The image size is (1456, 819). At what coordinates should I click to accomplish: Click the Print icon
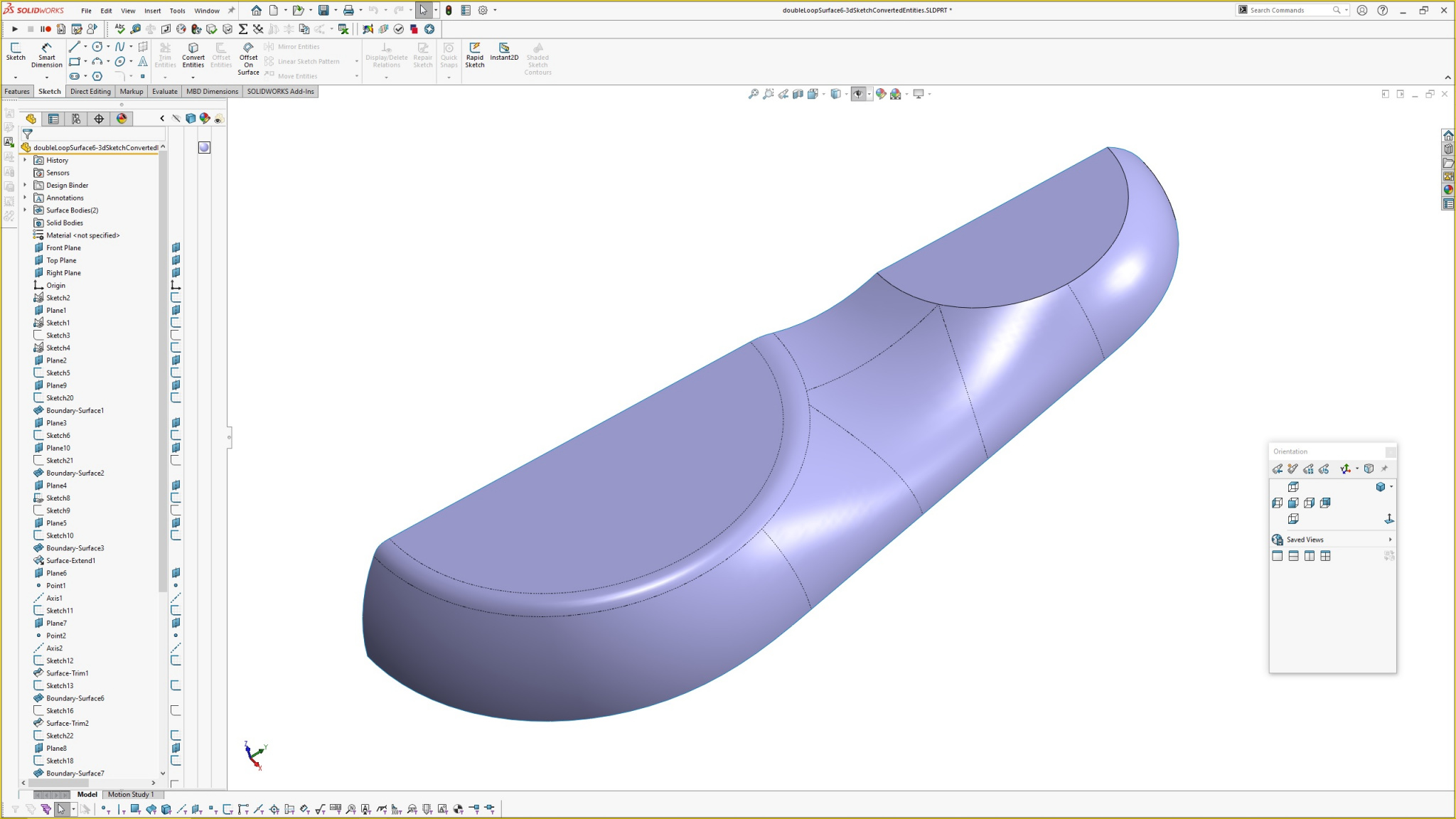pyautogui.click(x=348, y=10)
